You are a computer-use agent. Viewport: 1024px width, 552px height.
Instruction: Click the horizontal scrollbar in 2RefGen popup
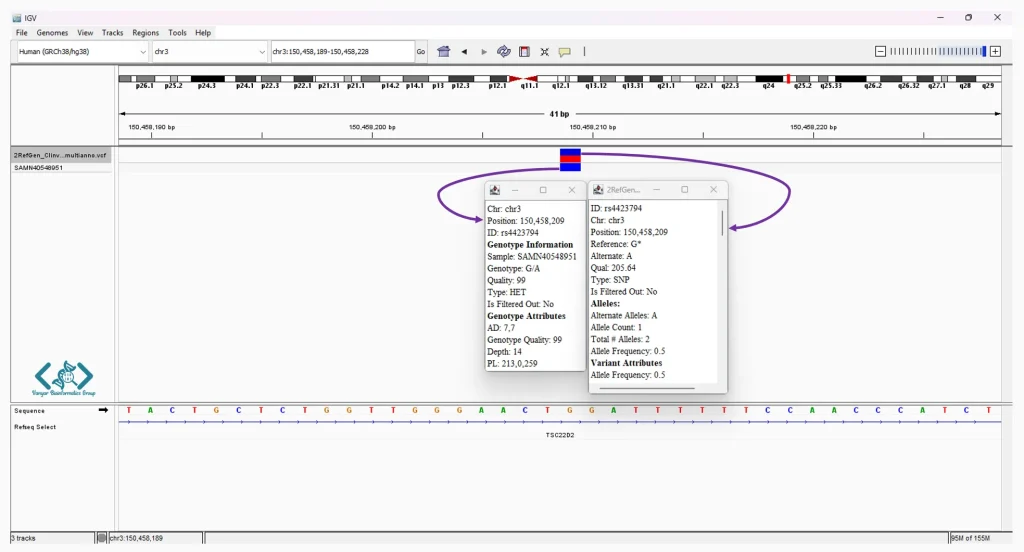tap(647, 388)
